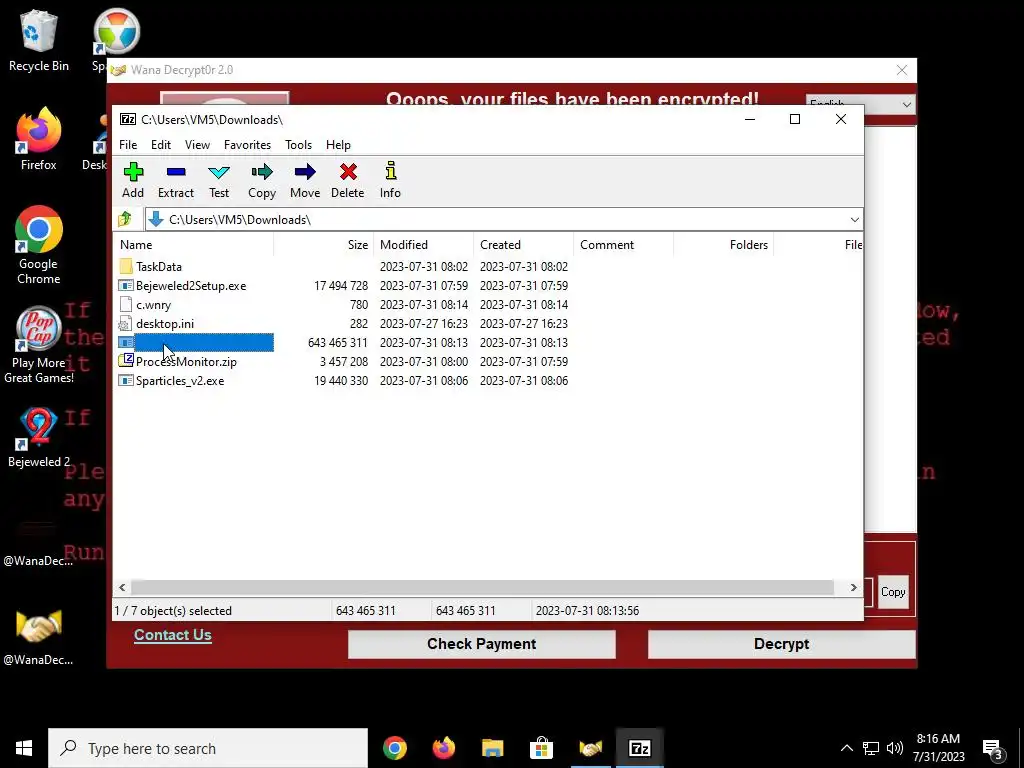1024x768 pixels.
Task: Close the Wana Decrypt0r 2.0 window
Action: [901, 70]
